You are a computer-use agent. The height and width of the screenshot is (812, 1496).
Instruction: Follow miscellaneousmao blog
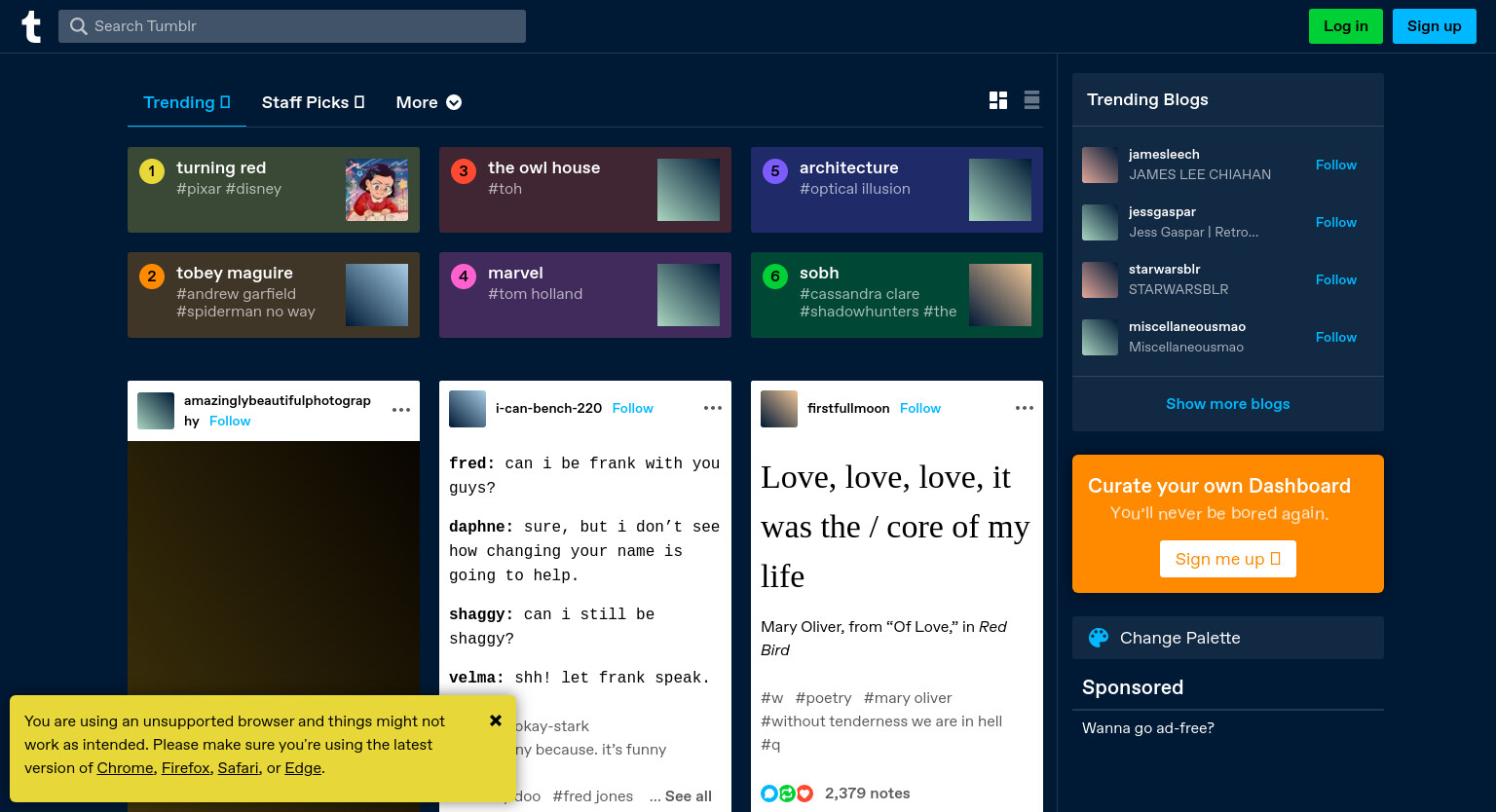coord(1336,338)
